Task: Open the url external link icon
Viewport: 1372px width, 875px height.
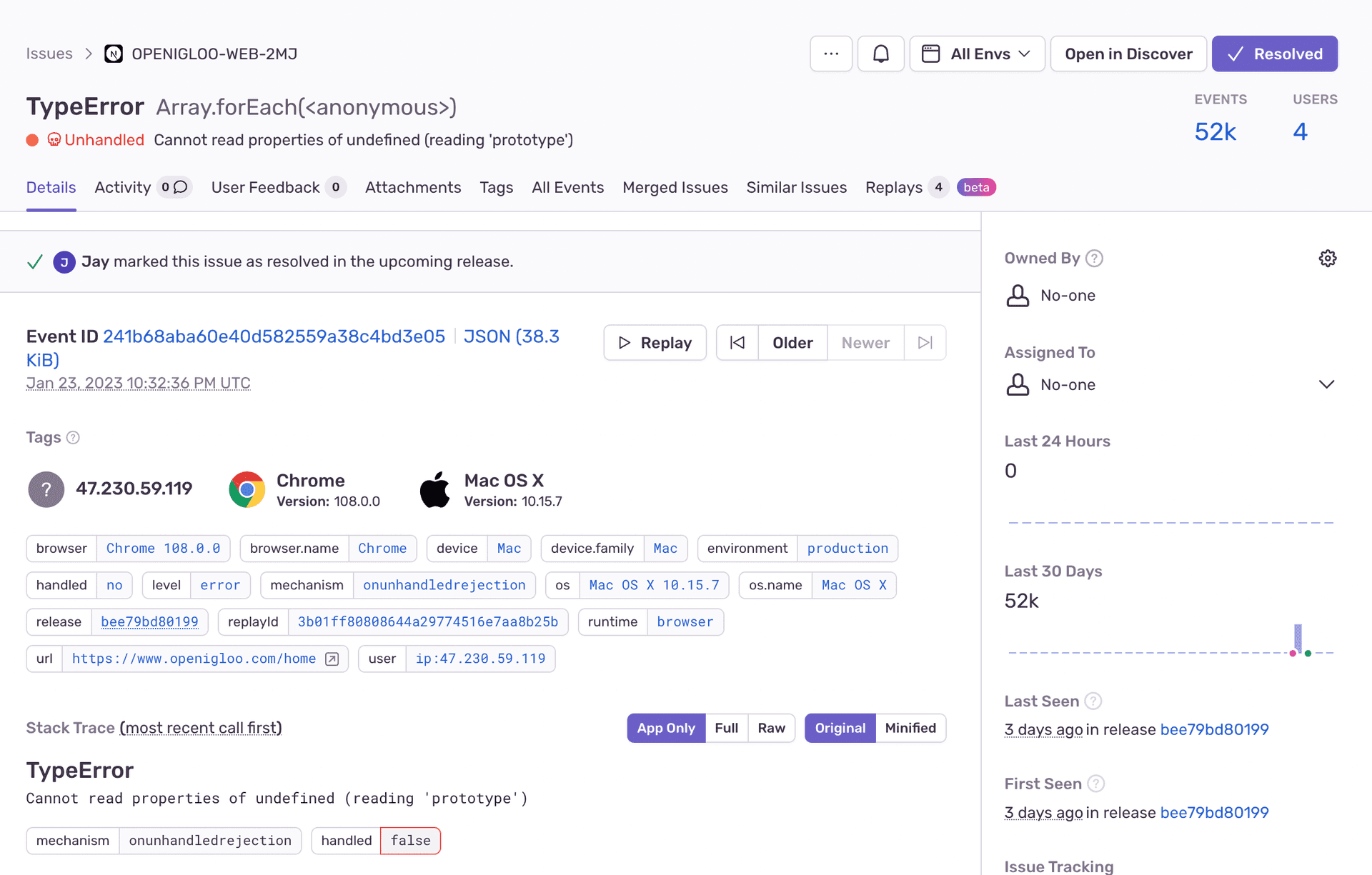Action: point(332,659)
